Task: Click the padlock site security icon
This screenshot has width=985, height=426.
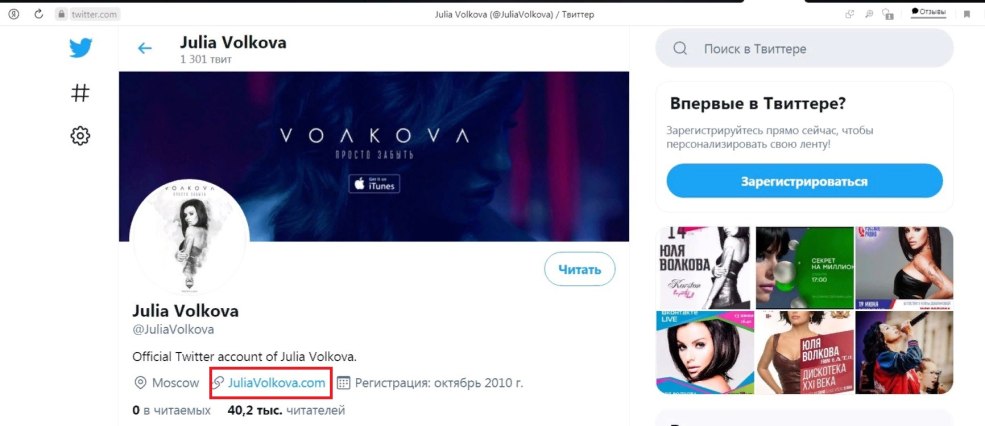Action: (x=61, y=15)
